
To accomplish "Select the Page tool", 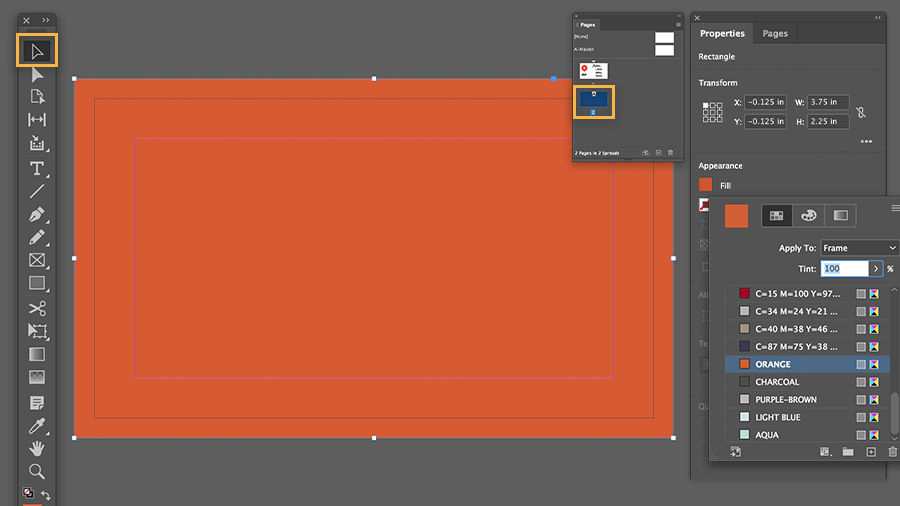I will pos(37,96).
